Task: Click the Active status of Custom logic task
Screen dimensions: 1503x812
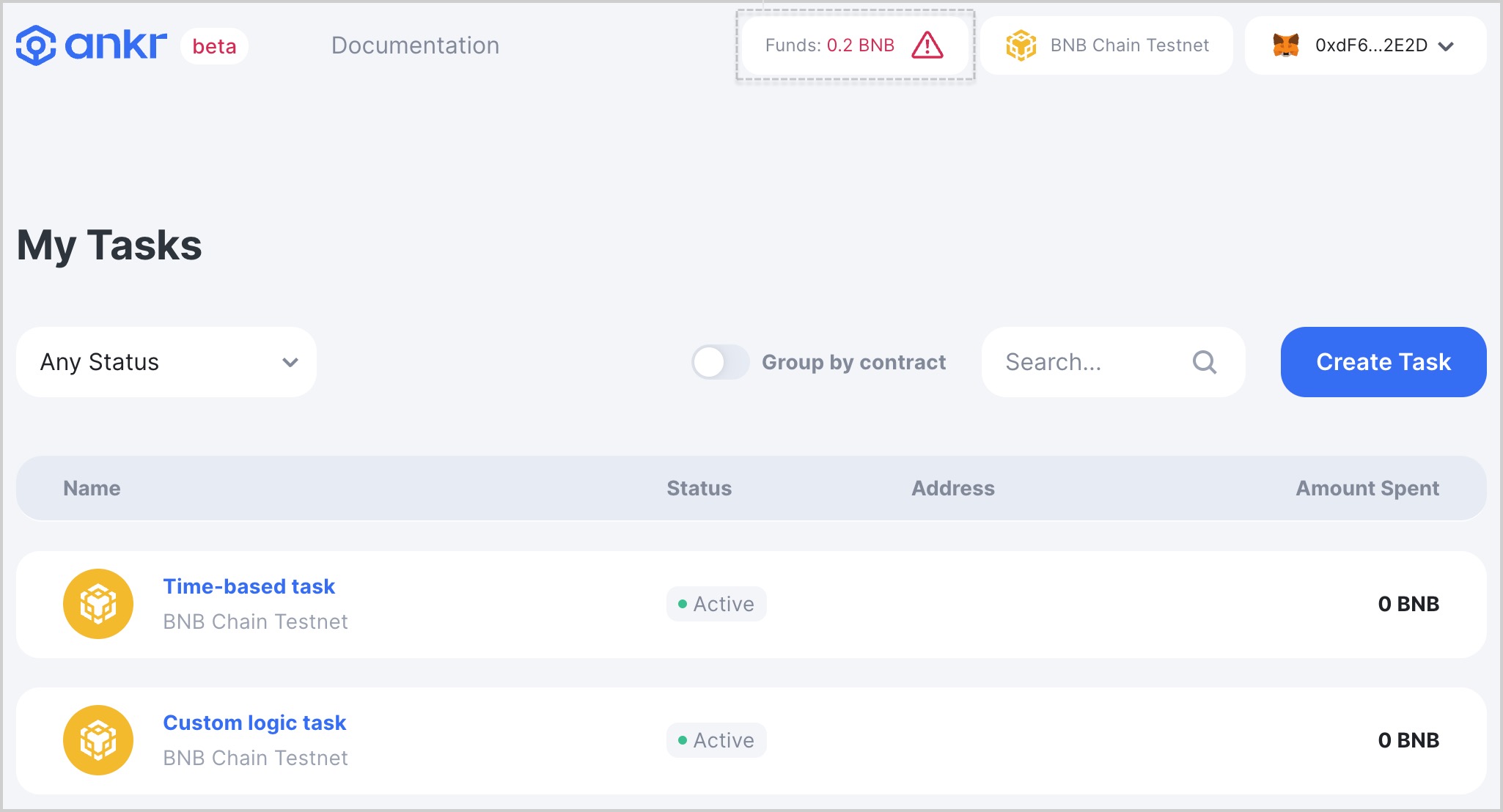Action: (x=716, y=740)
